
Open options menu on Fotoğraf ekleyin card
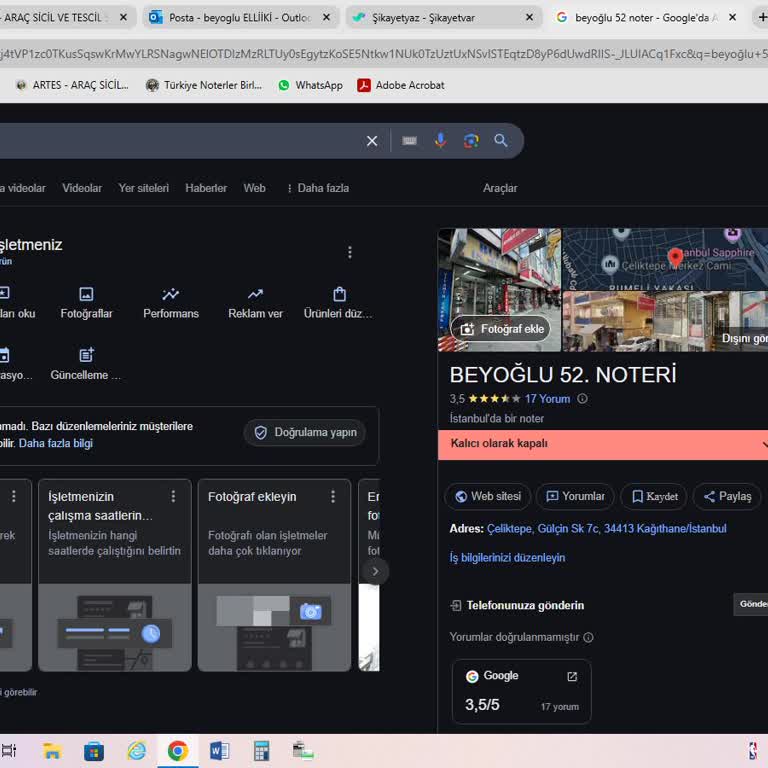(333, 497)
